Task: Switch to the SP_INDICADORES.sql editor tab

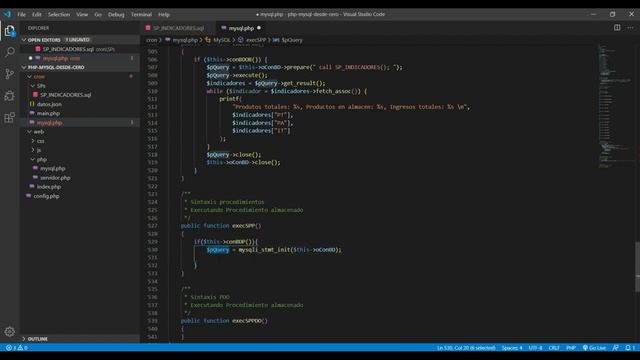Action: click(178, 28)
